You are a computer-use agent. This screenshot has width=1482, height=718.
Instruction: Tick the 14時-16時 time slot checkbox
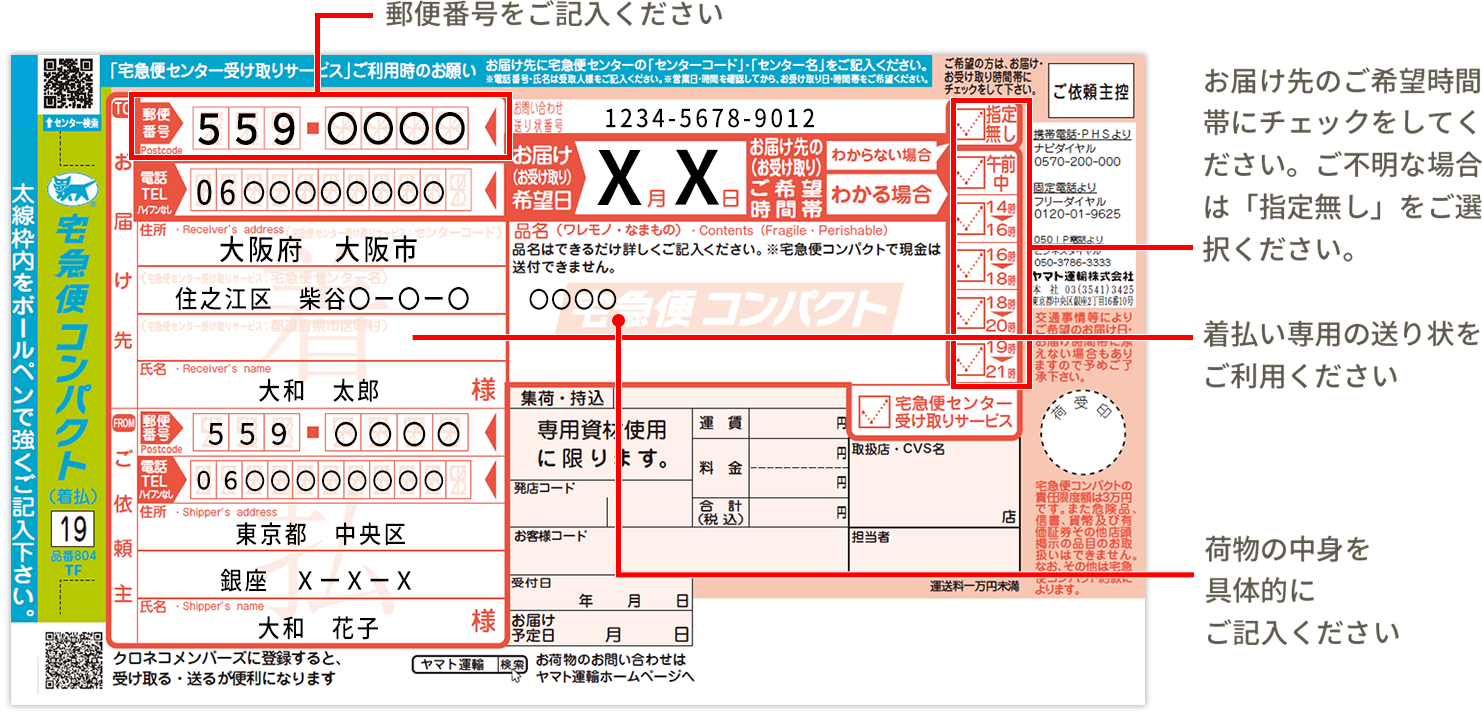[x=971, y=221]
